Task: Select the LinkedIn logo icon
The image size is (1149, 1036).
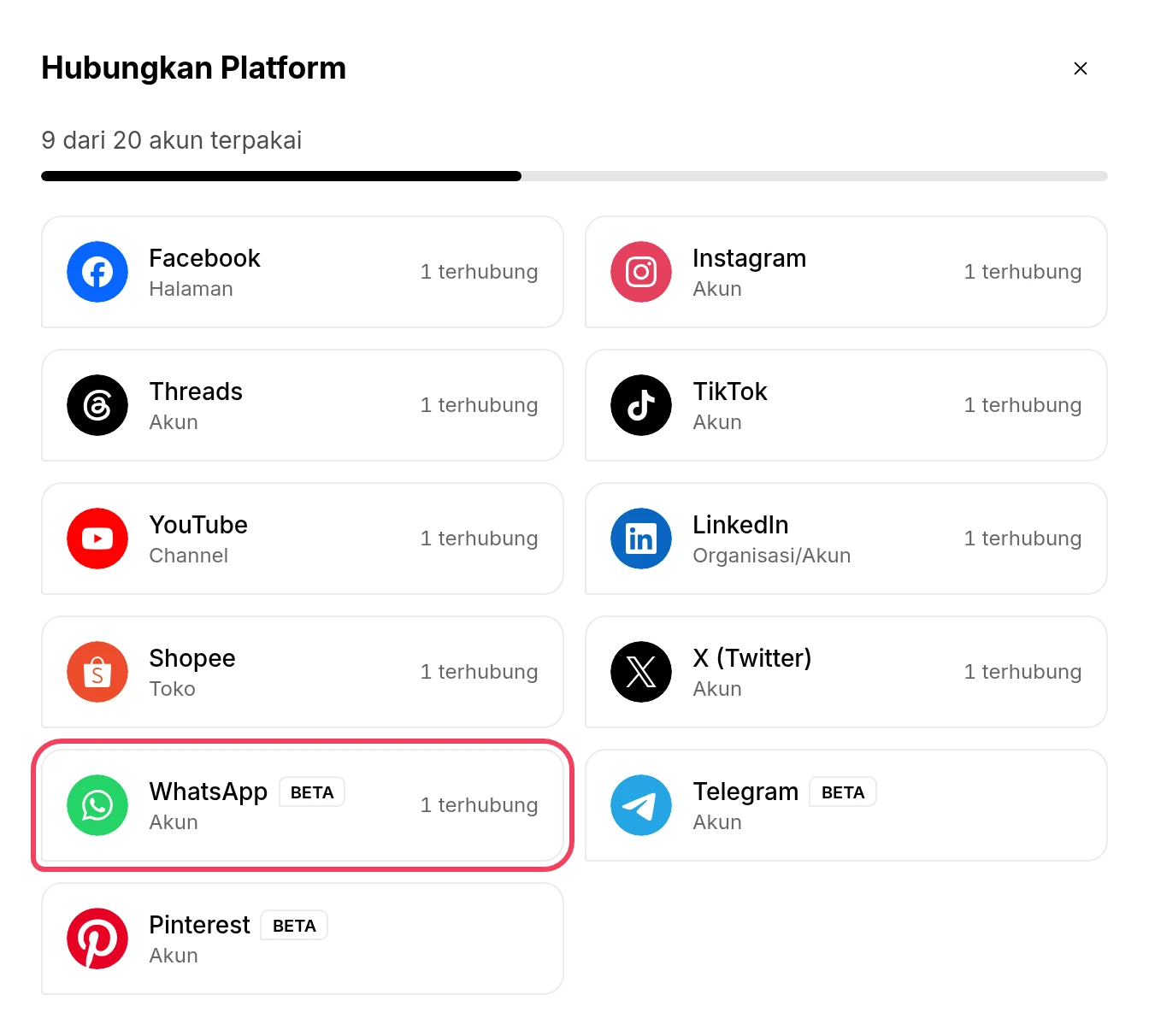Action: (x=641, y=539)
